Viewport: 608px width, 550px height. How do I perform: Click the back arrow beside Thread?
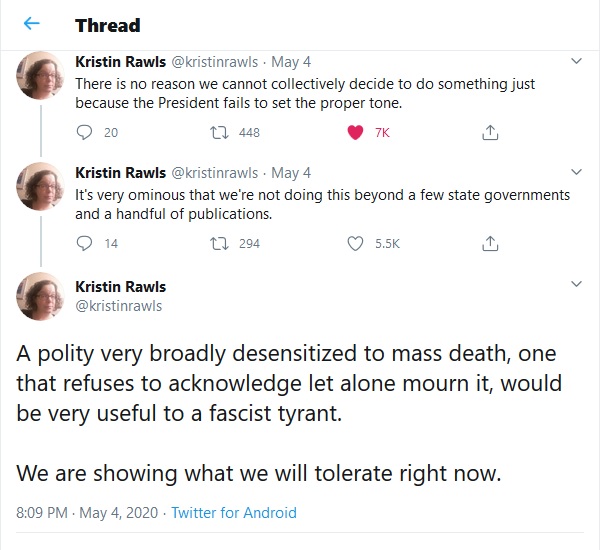[x=31, y=24]
